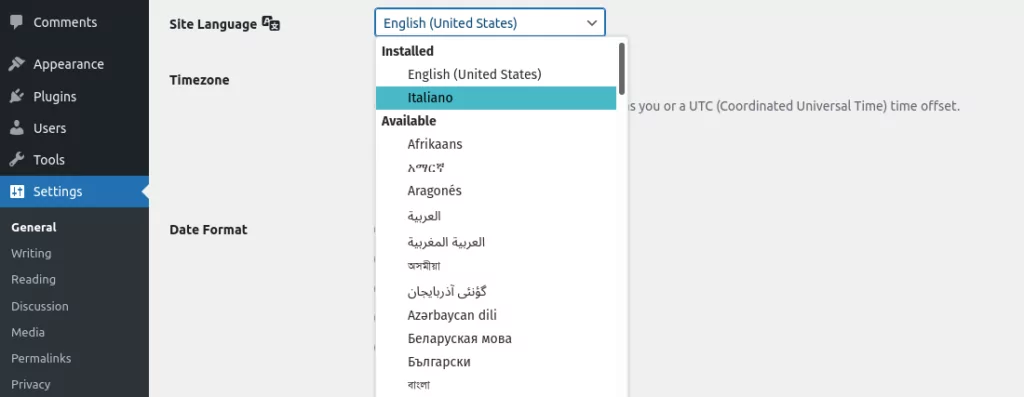1024x397 pixels.
Task: Click the Date Format label
Action: pyautogui.click(x=208, y=230)
